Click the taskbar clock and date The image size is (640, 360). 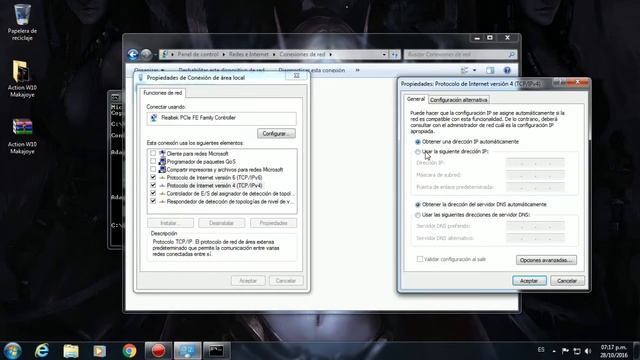[x=613, y=351]
